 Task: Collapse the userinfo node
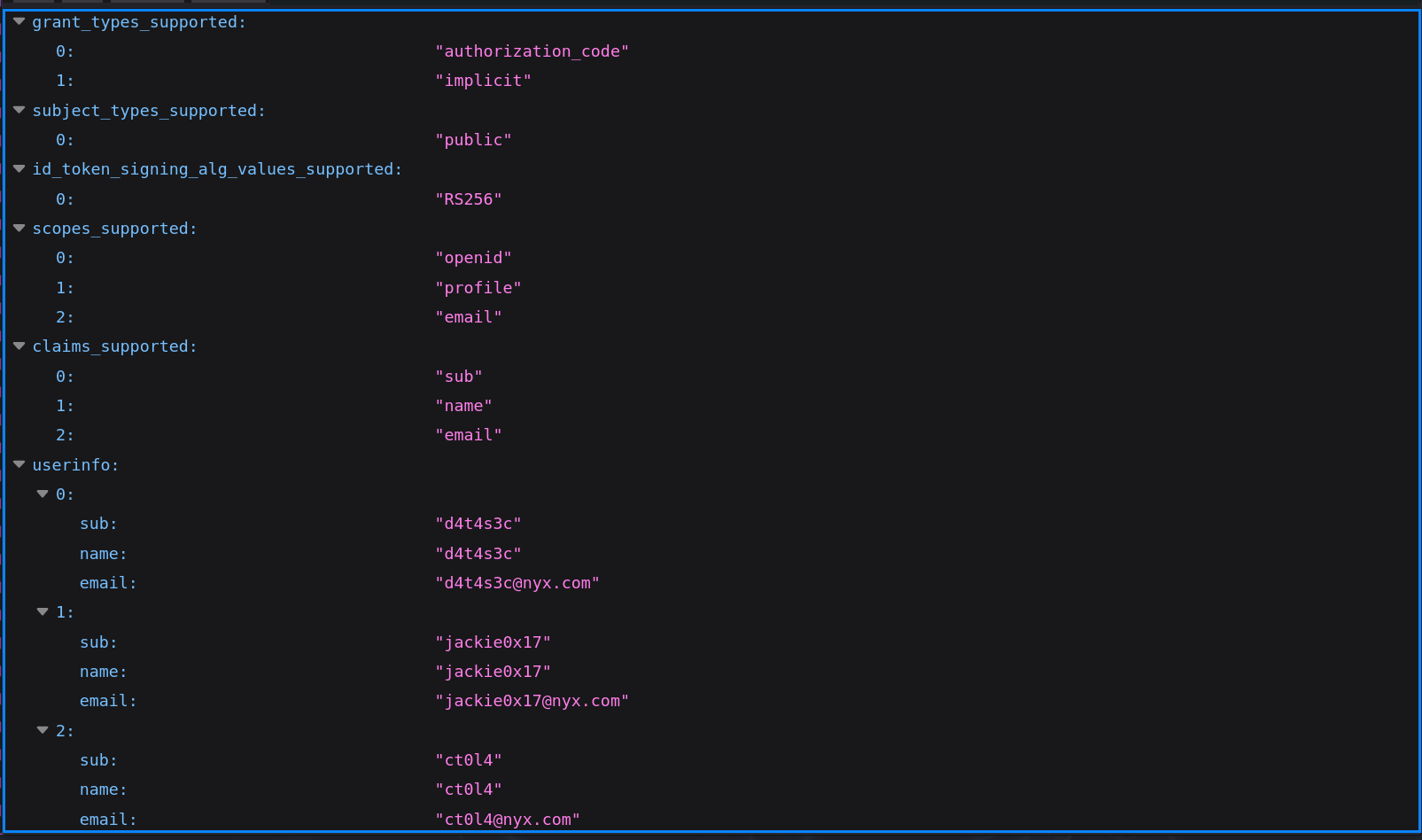[x=19, y=464]
